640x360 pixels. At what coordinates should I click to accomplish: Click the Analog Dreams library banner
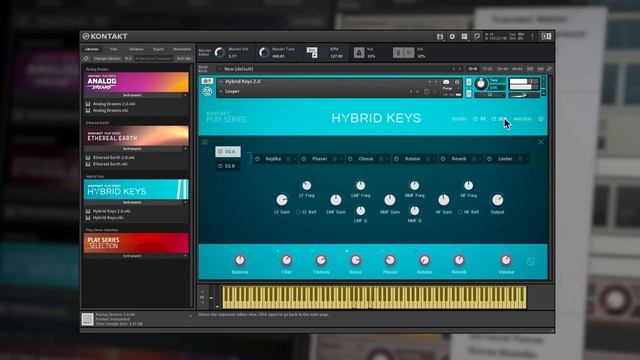136,82
